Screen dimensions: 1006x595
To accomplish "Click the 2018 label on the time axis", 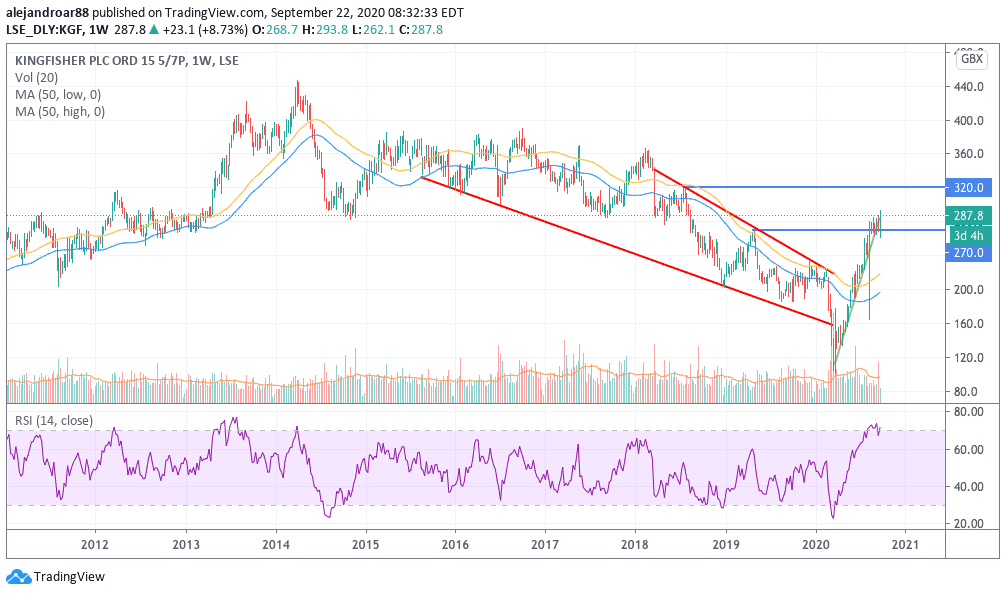I will click(635, 545).
